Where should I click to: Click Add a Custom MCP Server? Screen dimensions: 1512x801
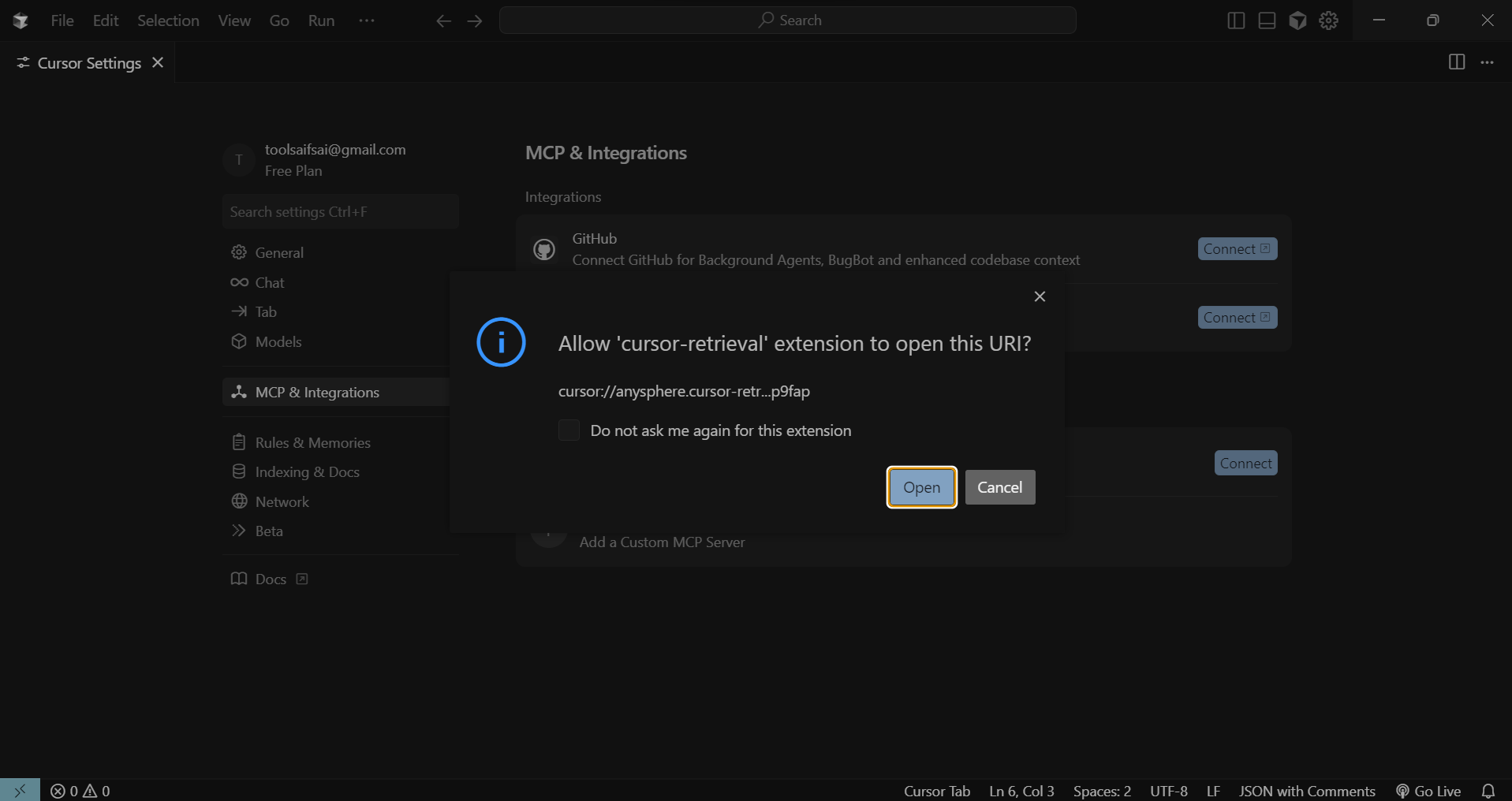pyautogui.click(x=662, y=542)
